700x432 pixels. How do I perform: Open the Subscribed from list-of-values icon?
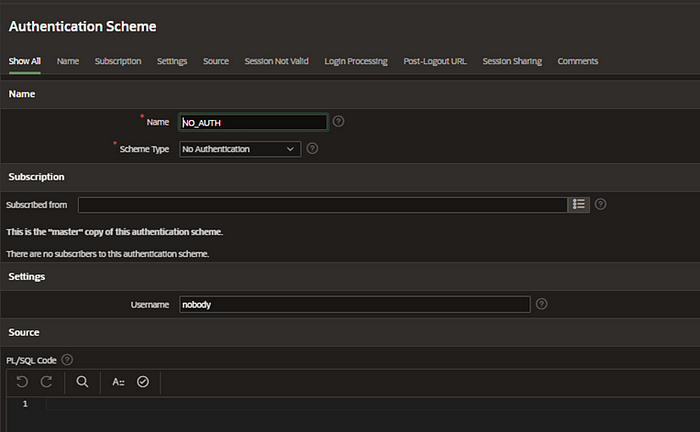579,204
